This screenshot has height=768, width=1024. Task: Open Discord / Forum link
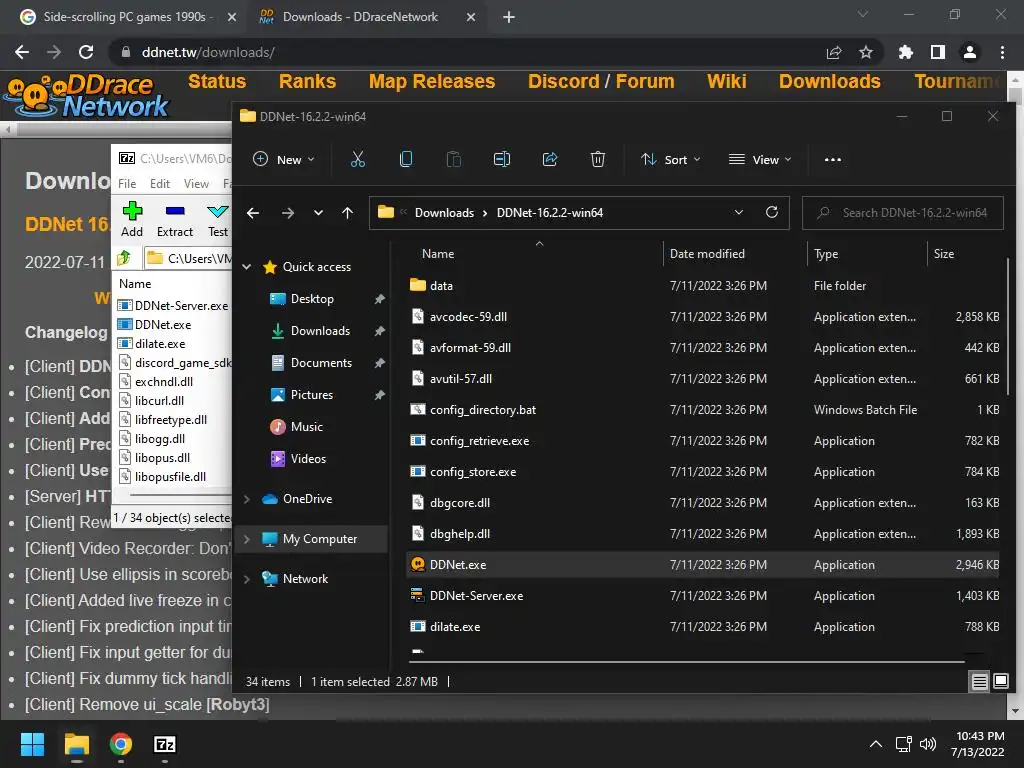click(601, 81)
